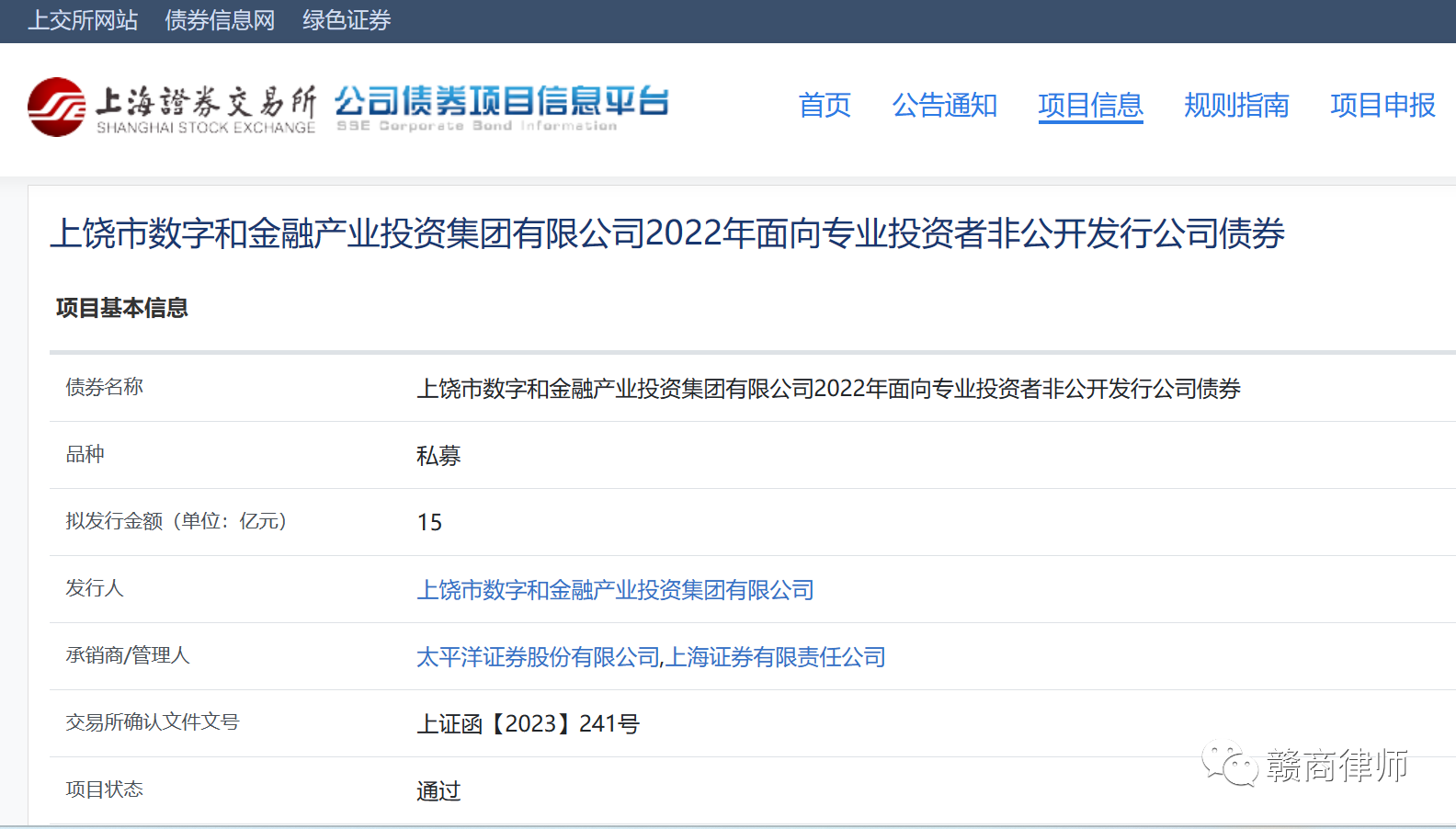Click underwriter link 太平洋证券股份有限公司

[538, 657]
